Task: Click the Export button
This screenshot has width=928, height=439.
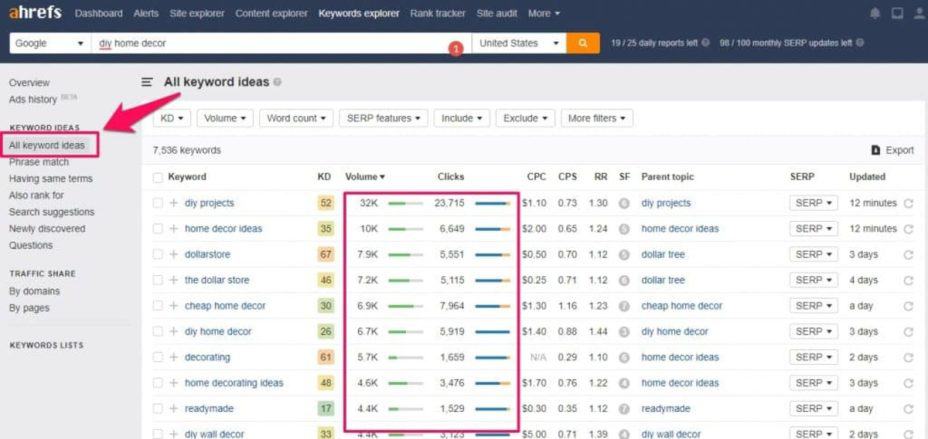Action: [x=892, y=150]
